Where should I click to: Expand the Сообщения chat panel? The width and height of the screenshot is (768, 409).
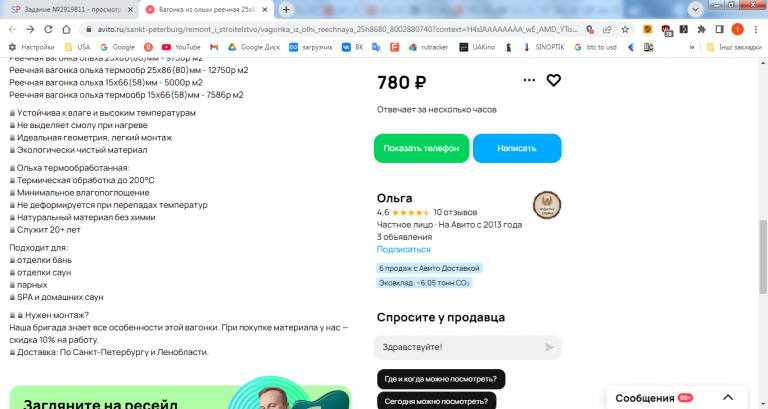pyautogui.click(x=728, y=398)
